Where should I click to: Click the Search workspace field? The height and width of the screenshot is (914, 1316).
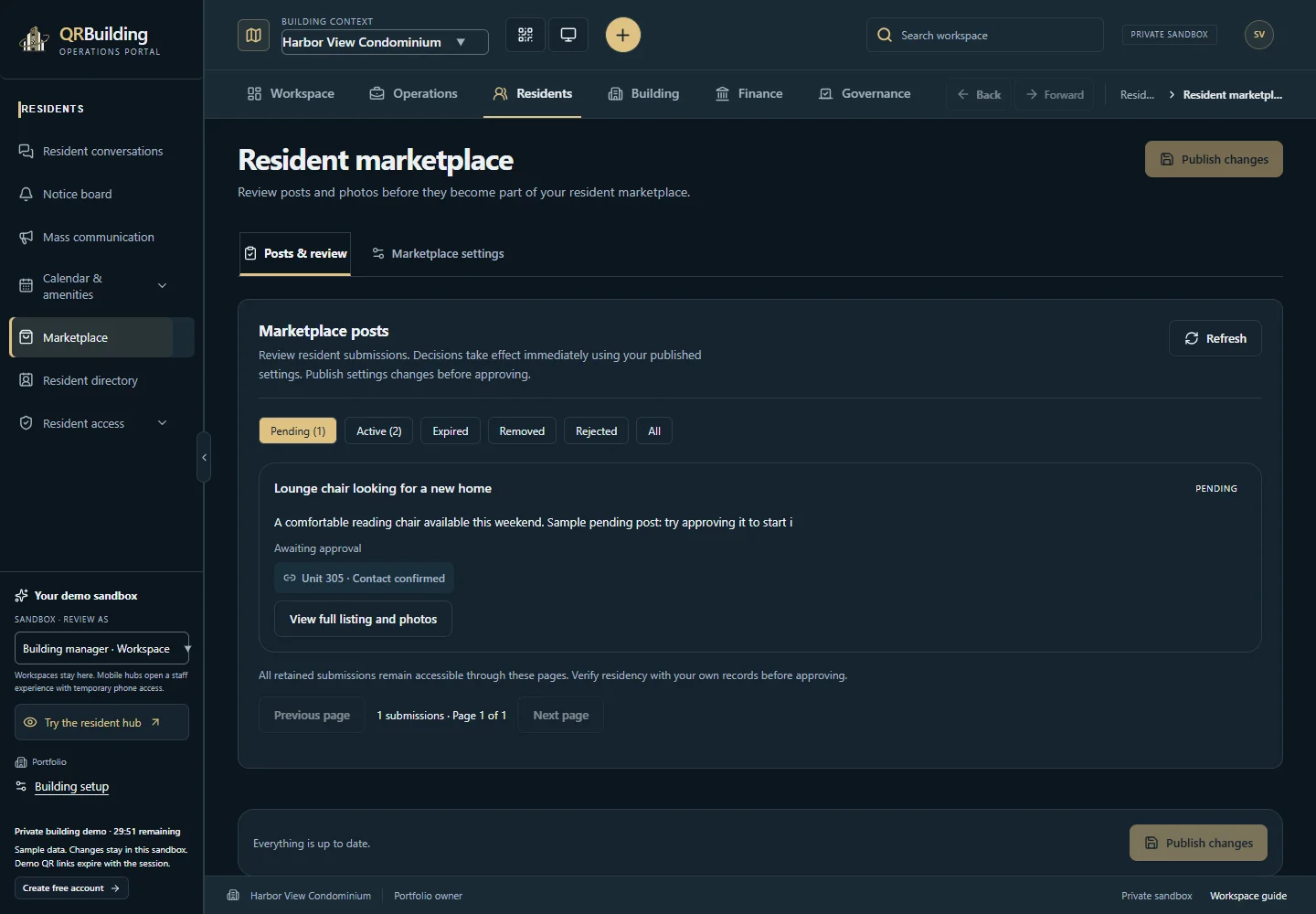pyautogui.click(x=985, y=35)
